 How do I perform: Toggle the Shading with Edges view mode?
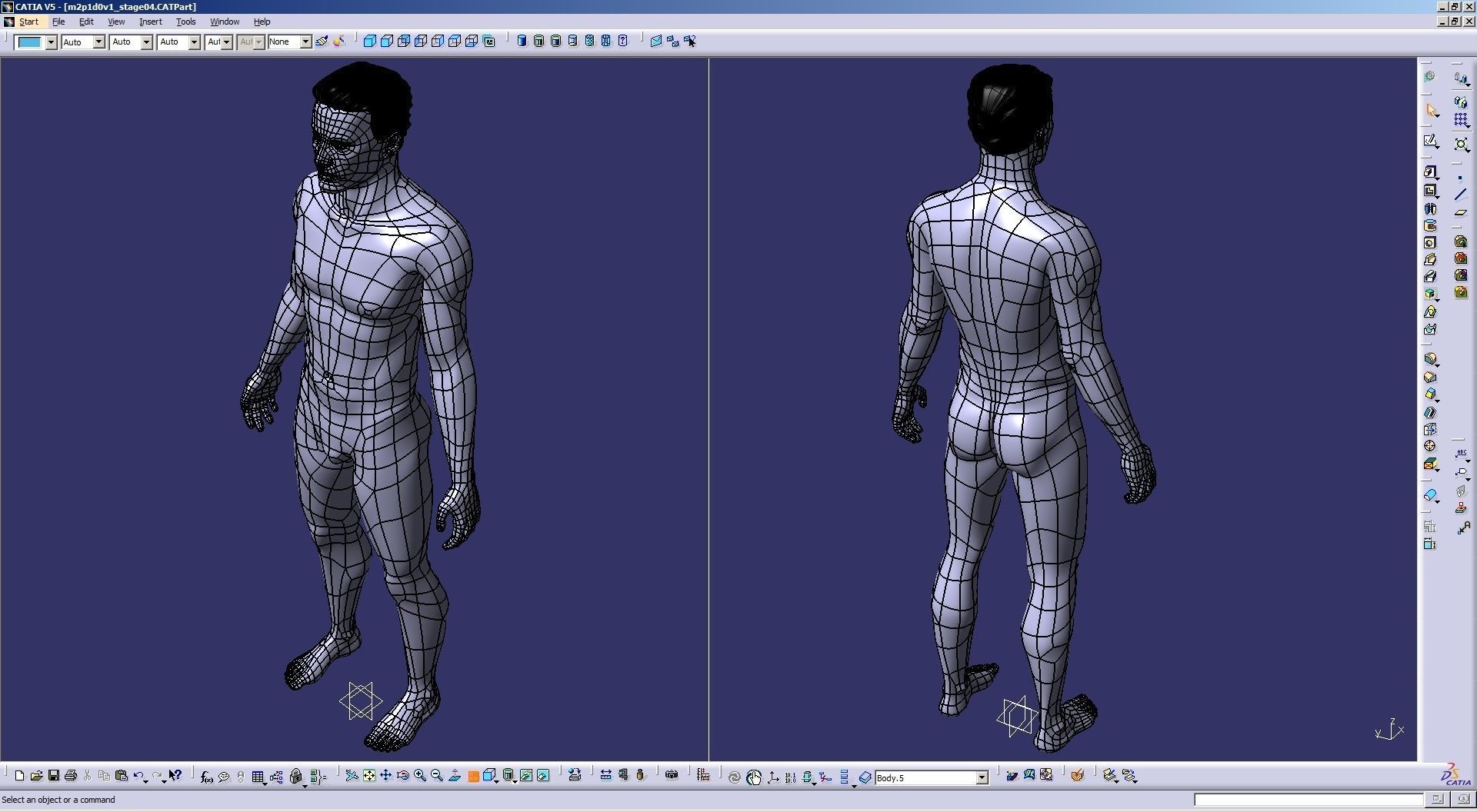pyautogui.click(x=539, y=42)
